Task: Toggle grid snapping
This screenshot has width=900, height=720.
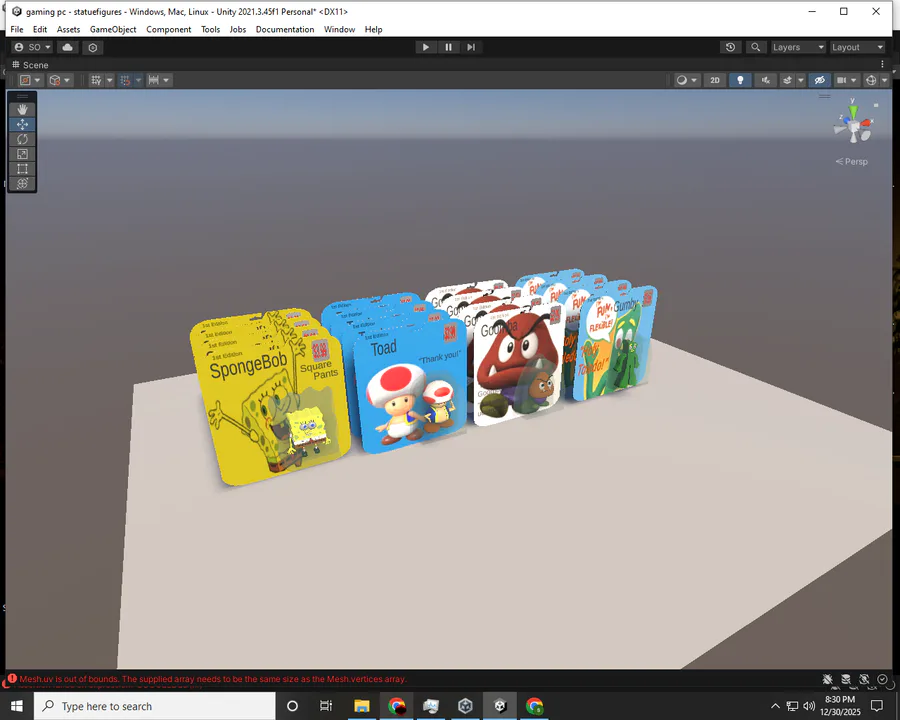Action: tap(125, 80)
